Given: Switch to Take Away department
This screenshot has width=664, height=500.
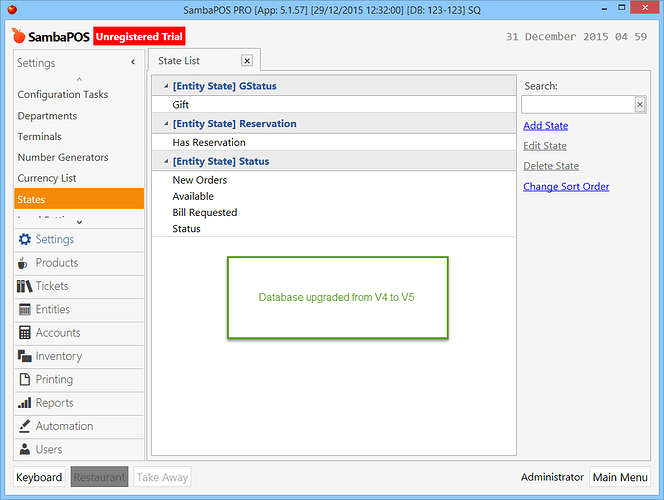Looking at the screenshot, I should pyautogui.click(x=162, y=477).
